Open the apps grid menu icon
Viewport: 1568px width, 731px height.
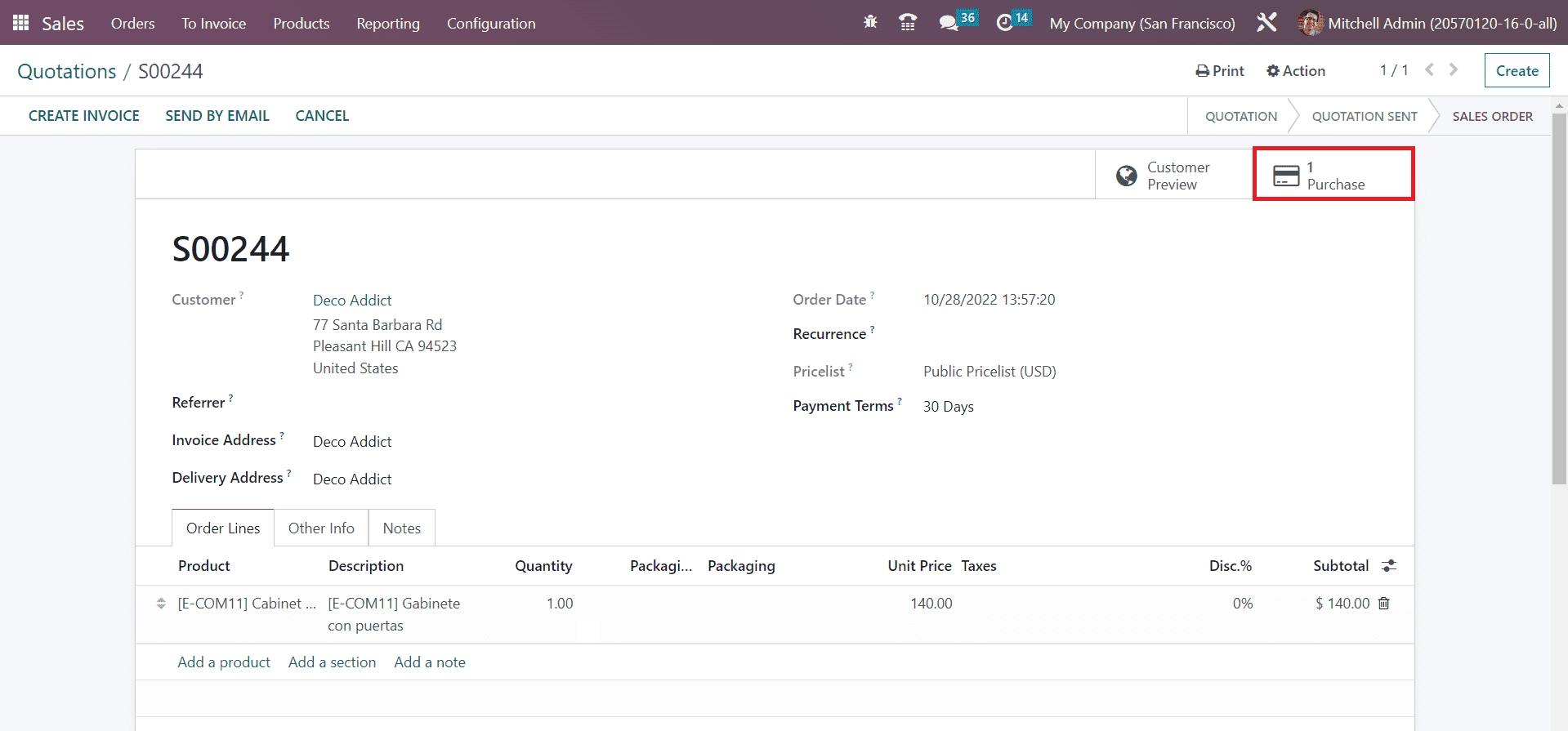(x=20, y=23)
